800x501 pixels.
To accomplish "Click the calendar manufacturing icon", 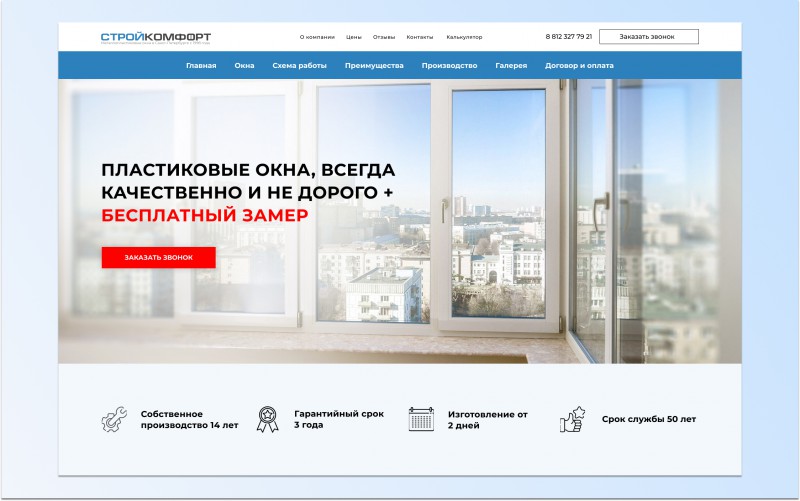I will [421, 419].
